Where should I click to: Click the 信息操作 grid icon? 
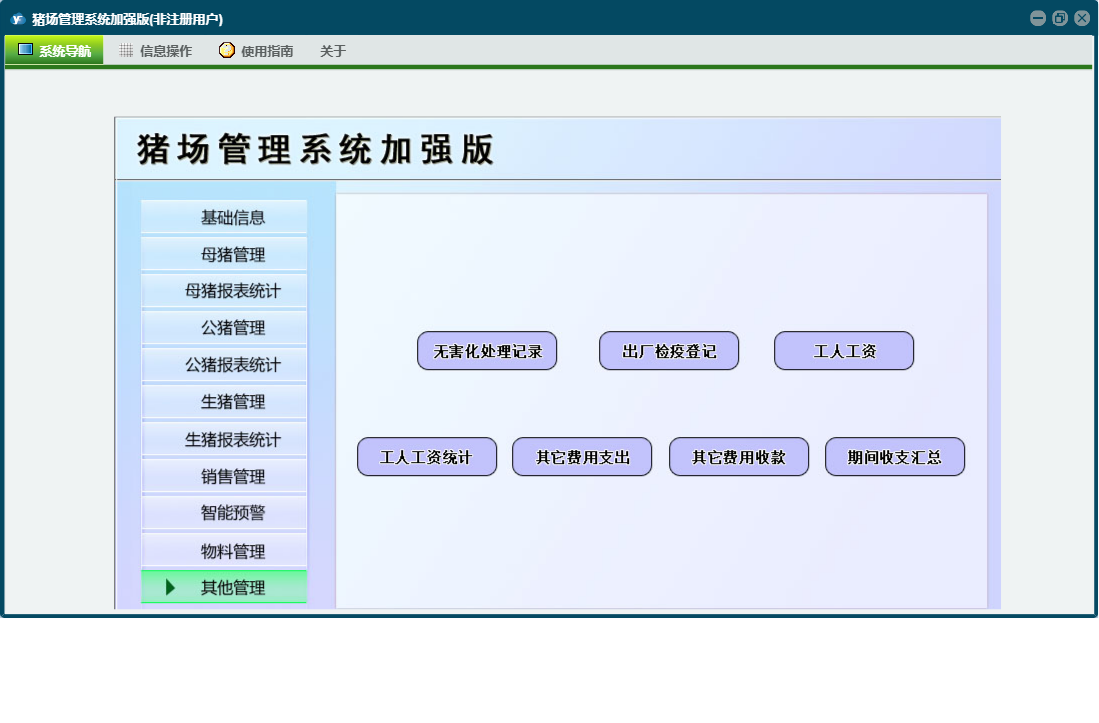click(x=126, y=50)
